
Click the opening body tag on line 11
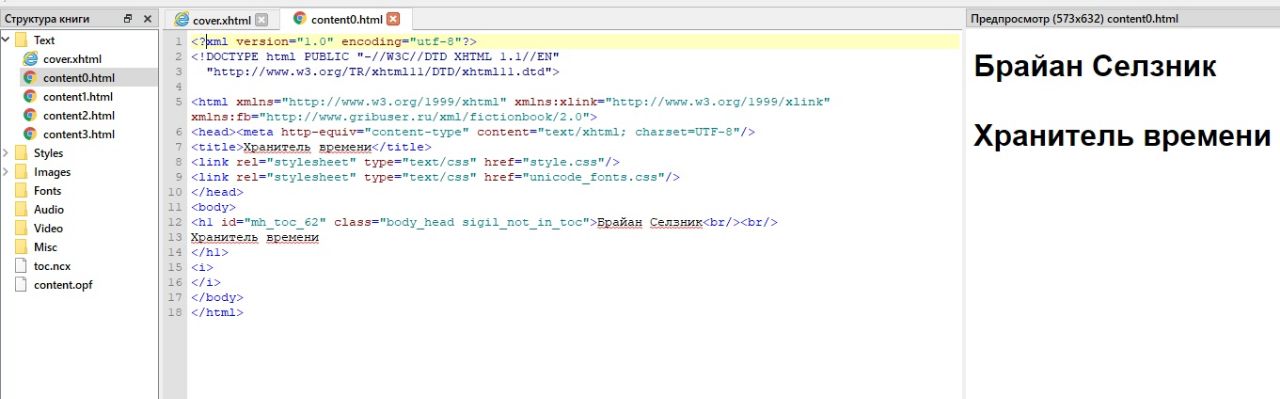[x=213, y=207]
